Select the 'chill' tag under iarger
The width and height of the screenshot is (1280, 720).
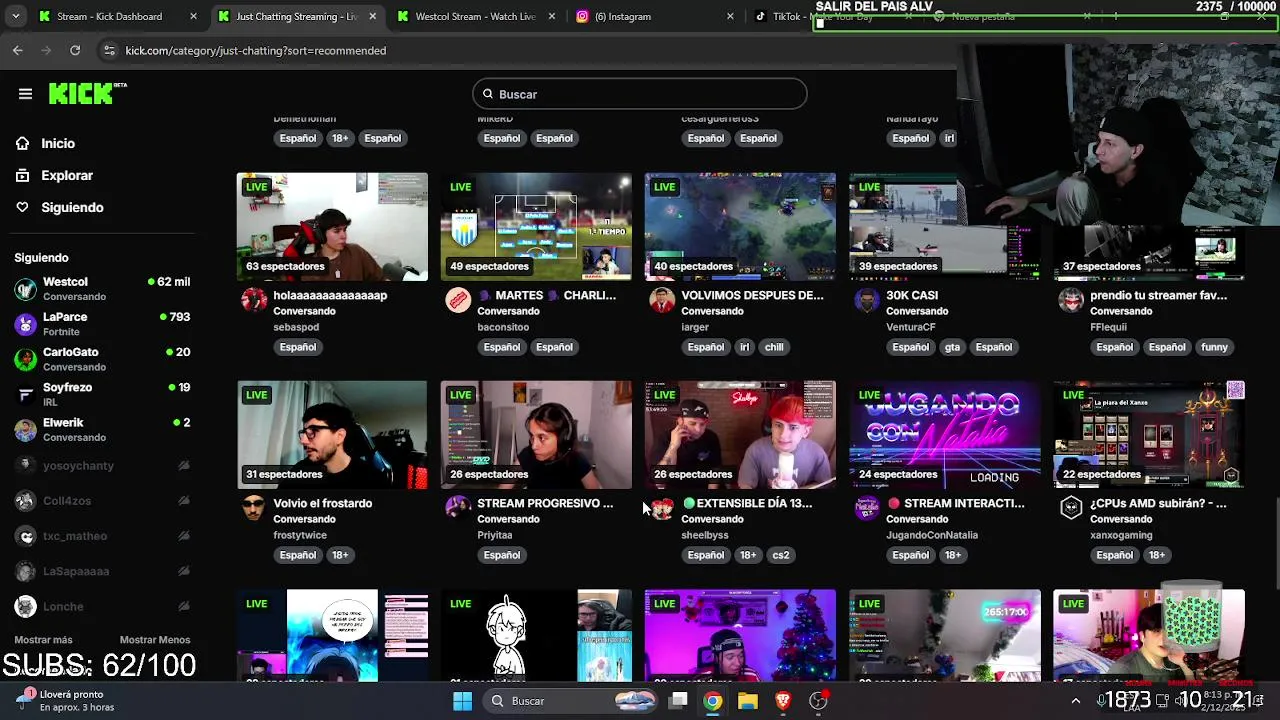(774, 347)
